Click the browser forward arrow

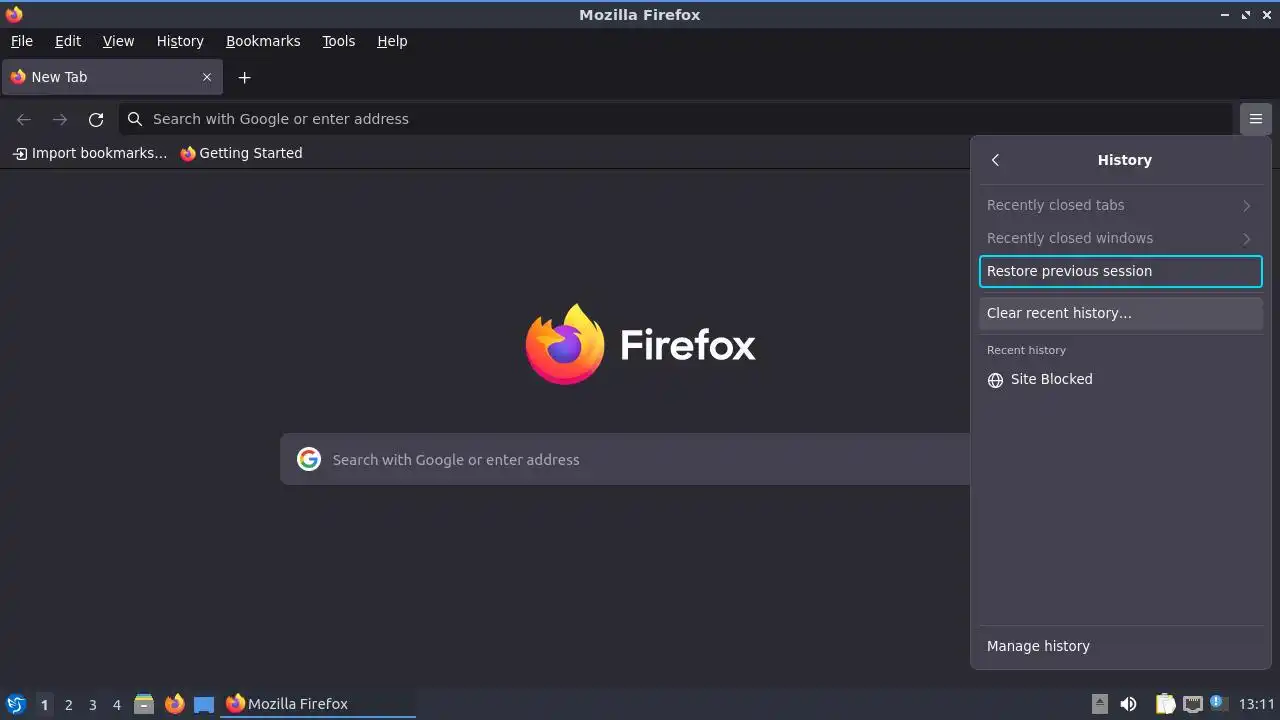point(60,119)
